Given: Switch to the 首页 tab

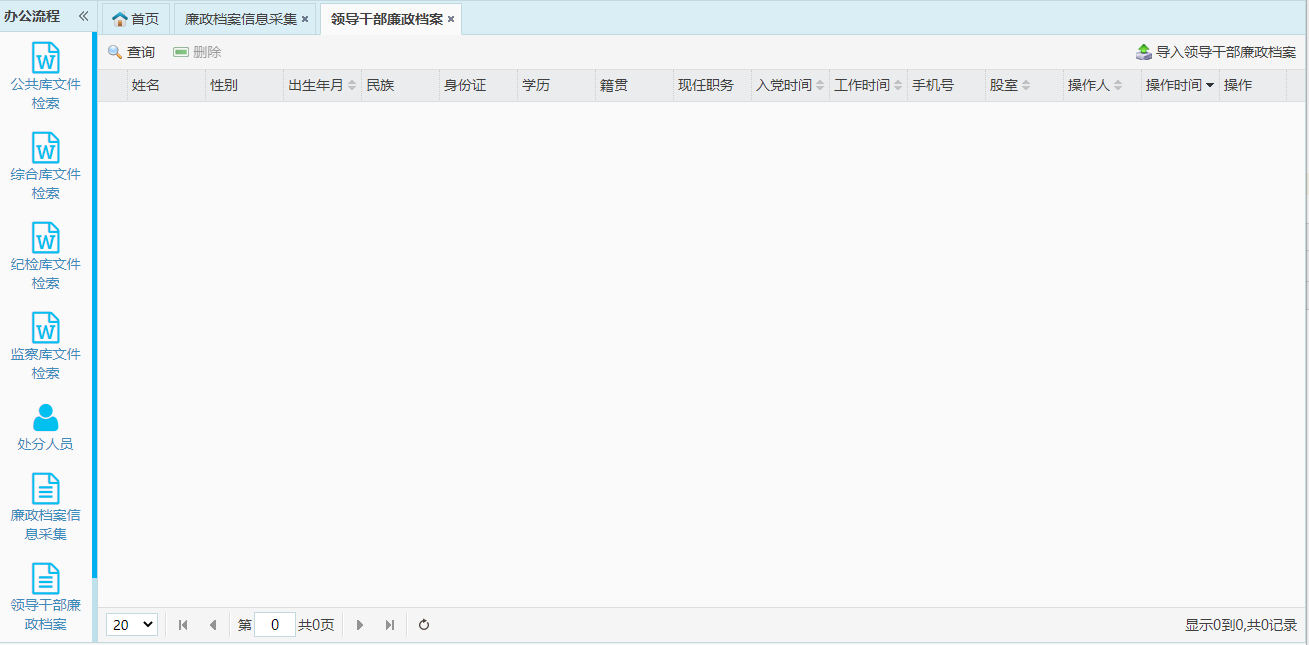Looking at the screenshot, I should 136,19.
